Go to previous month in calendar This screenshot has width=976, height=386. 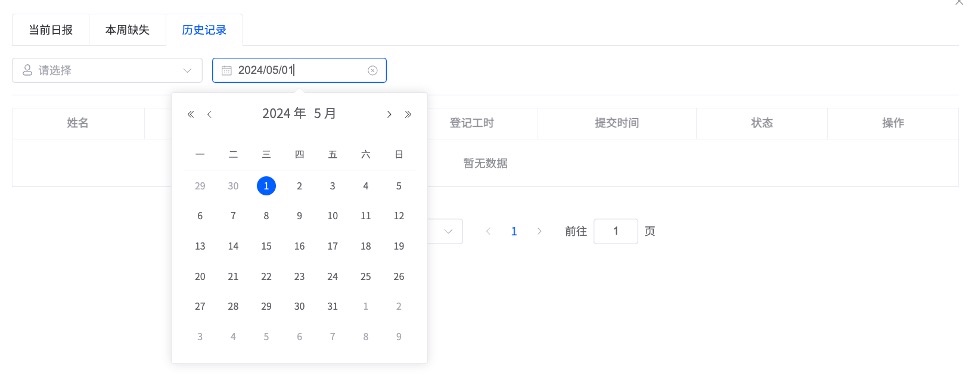pos(209,114)
